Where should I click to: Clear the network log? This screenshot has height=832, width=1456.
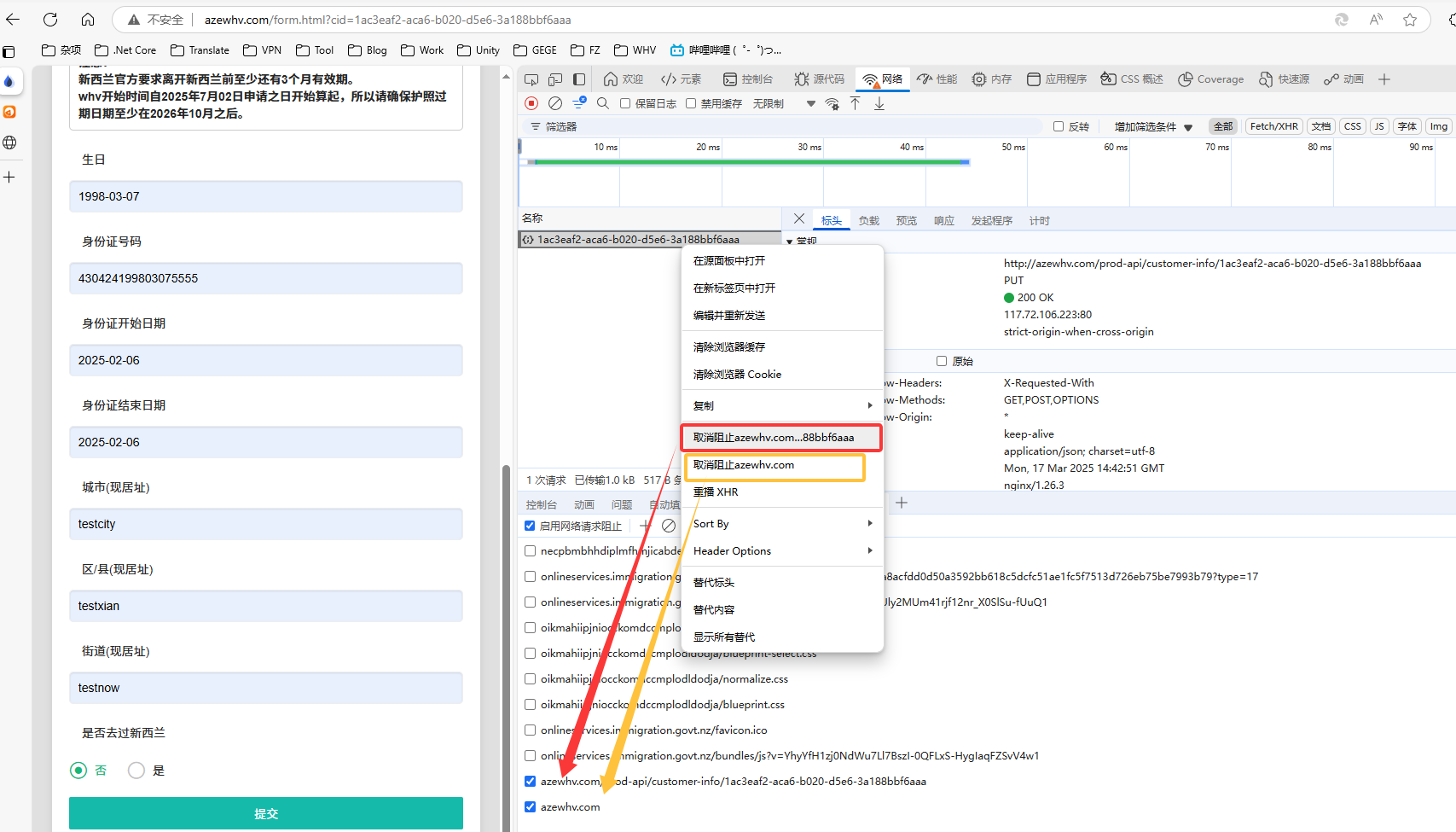coord(555,103)
